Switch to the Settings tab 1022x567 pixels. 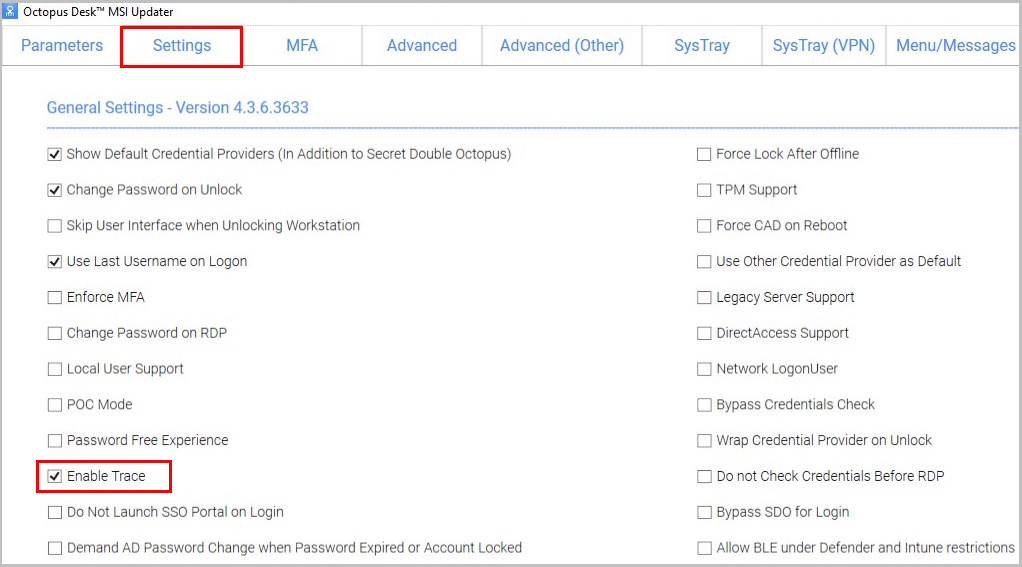point(182,46)
